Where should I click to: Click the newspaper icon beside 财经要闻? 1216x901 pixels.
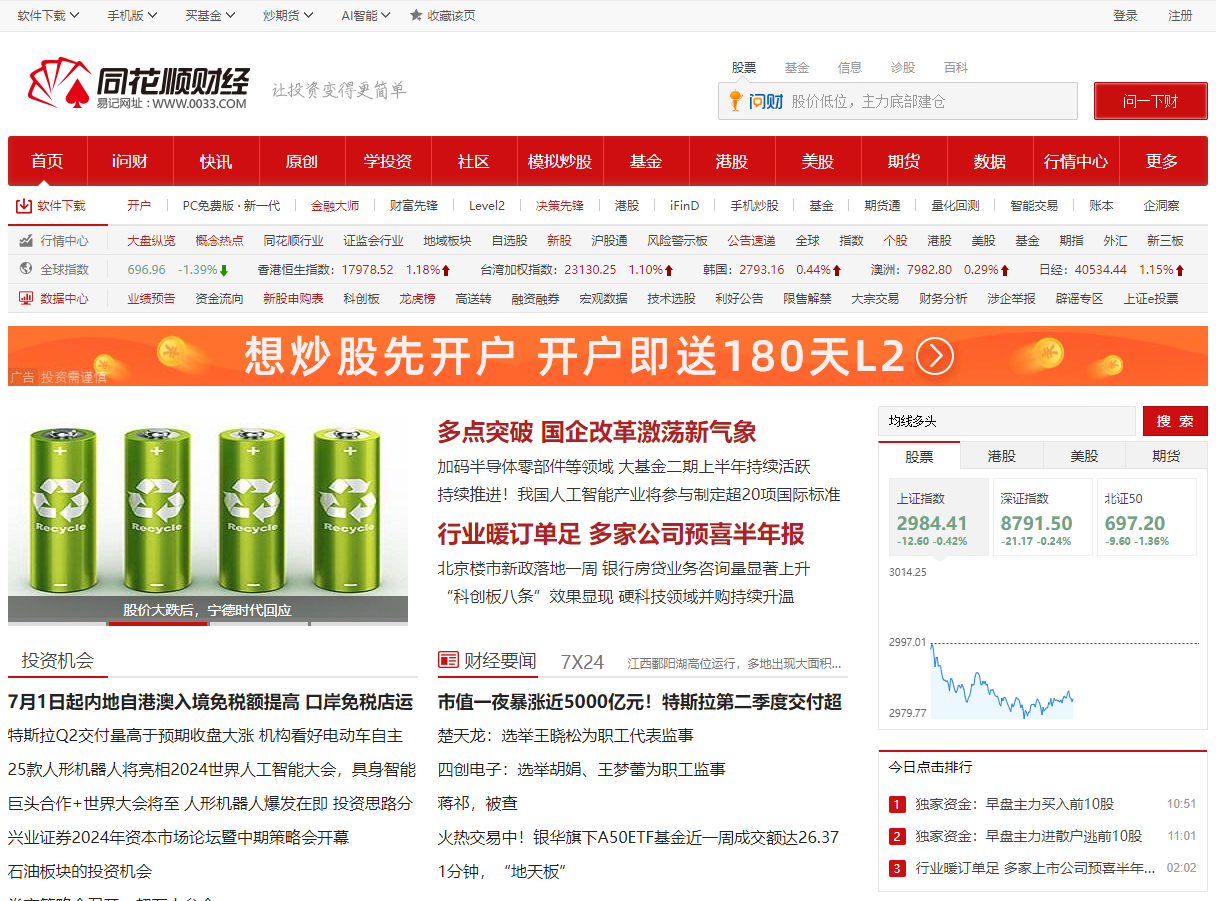[448, 661]
